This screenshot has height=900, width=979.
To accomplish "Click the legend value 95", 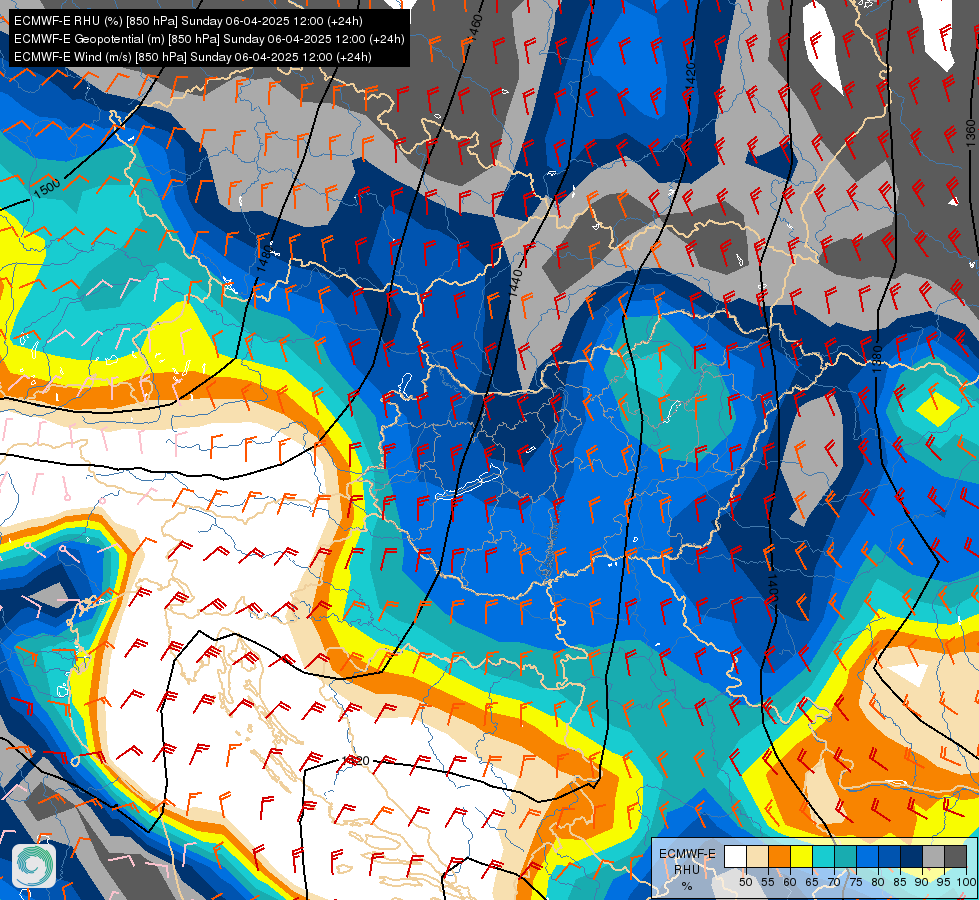I will [944, 882].
